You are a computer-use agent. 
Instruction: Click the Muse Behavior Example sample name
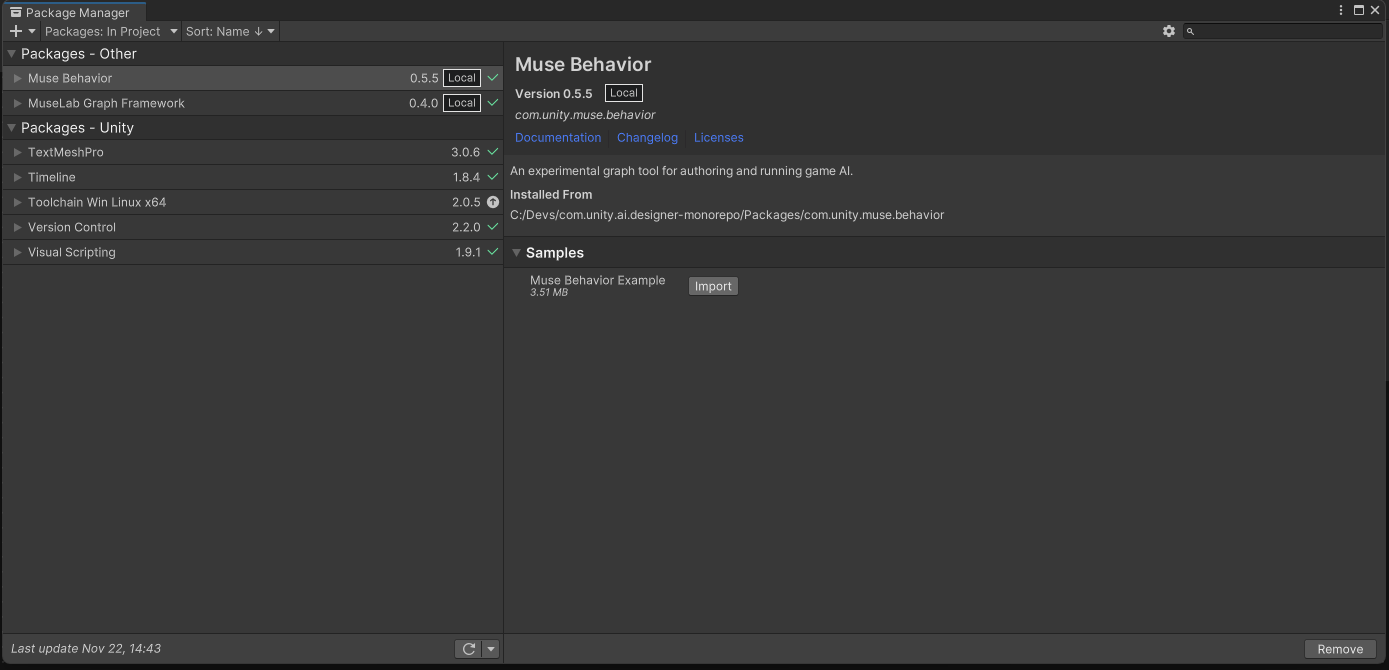[597, 280]
